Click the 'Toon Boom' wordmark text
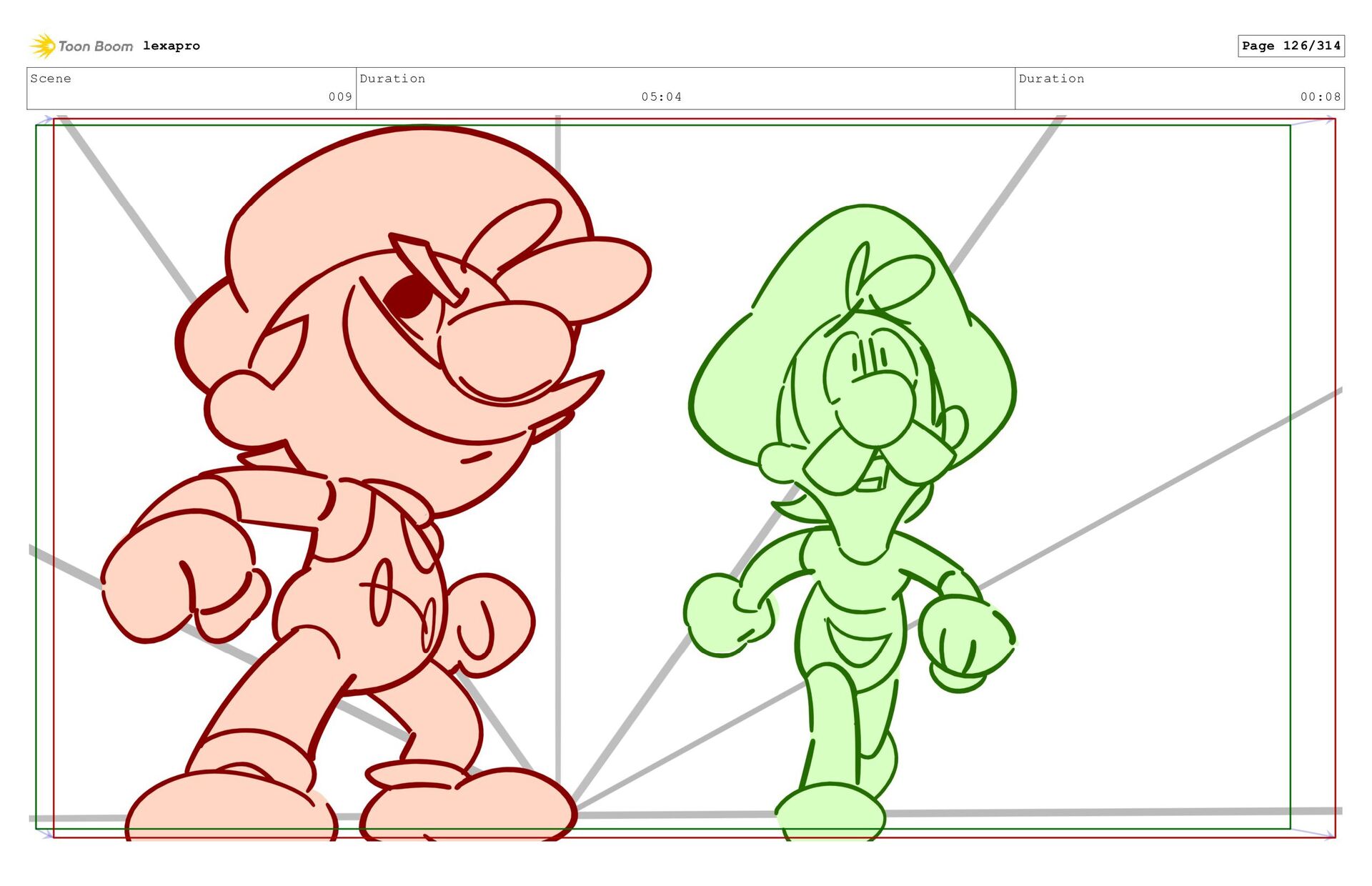This screenshot has height=886, width=1372. coord(96,46)
